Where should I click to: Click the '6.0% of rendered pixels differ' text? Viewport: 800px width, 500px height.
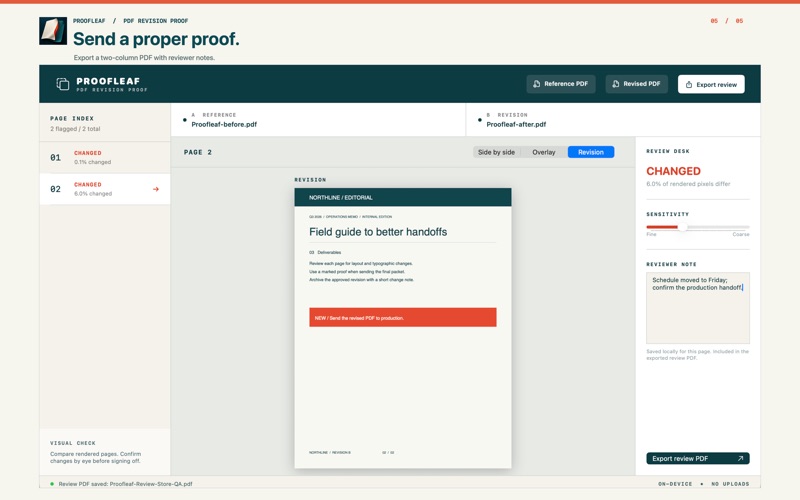point(688,184)
